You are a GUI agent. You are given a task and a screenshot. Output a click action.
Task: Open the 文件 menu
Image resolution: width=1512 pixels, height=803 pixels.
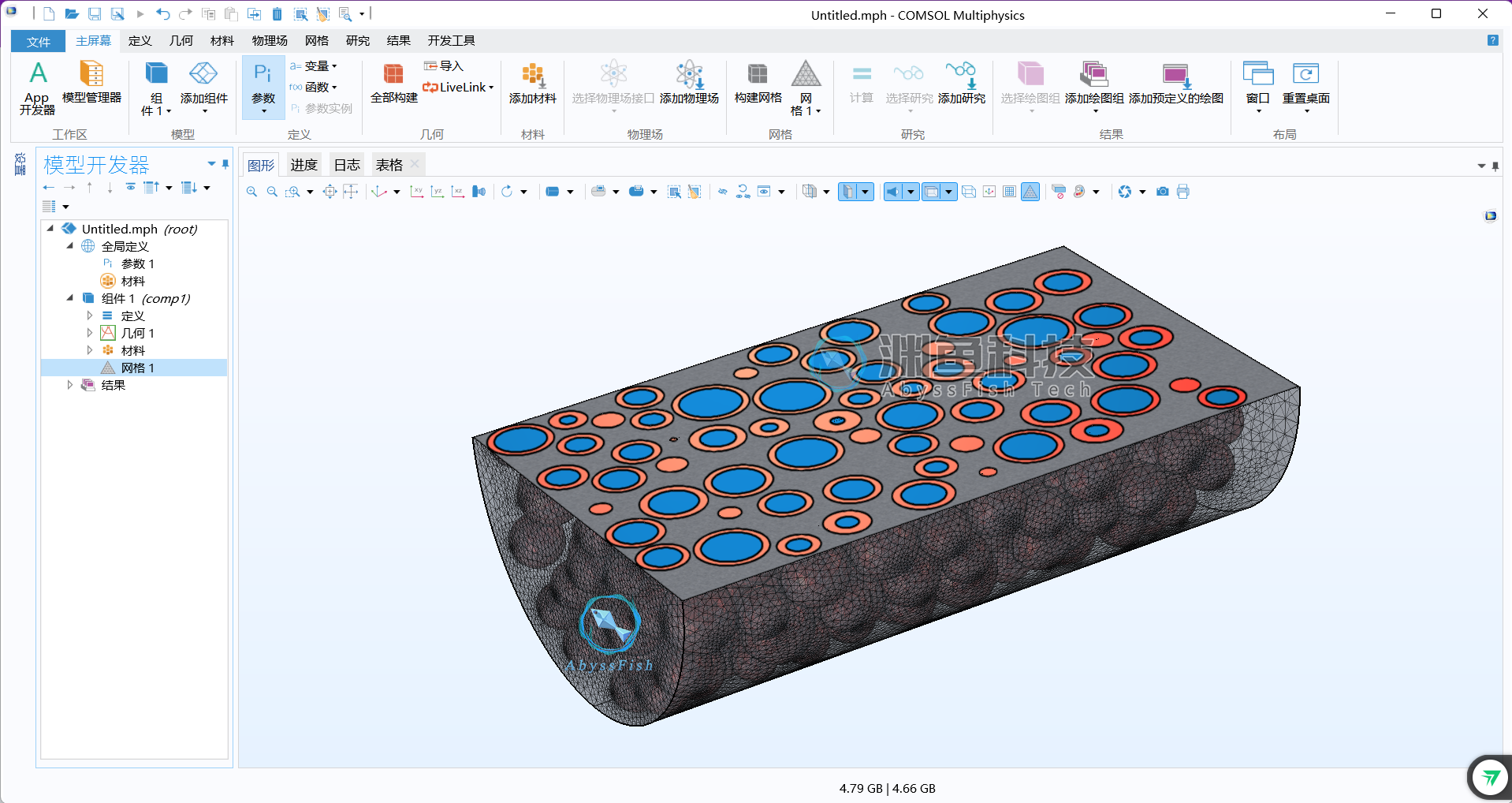click(38, 41)
